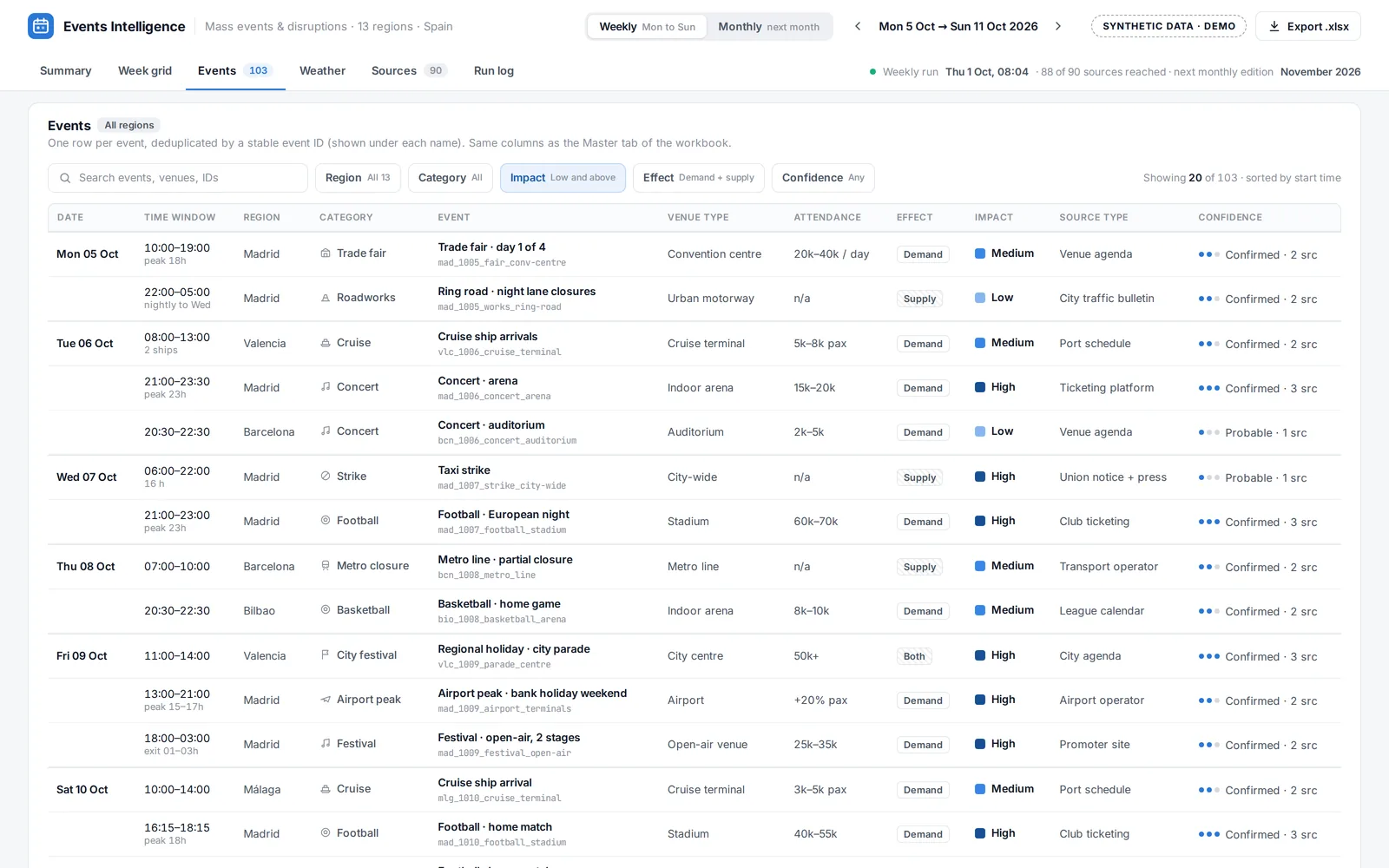
Task: Click Football icon in European night row
Action: pyautogui.click(x=326, y=521)
